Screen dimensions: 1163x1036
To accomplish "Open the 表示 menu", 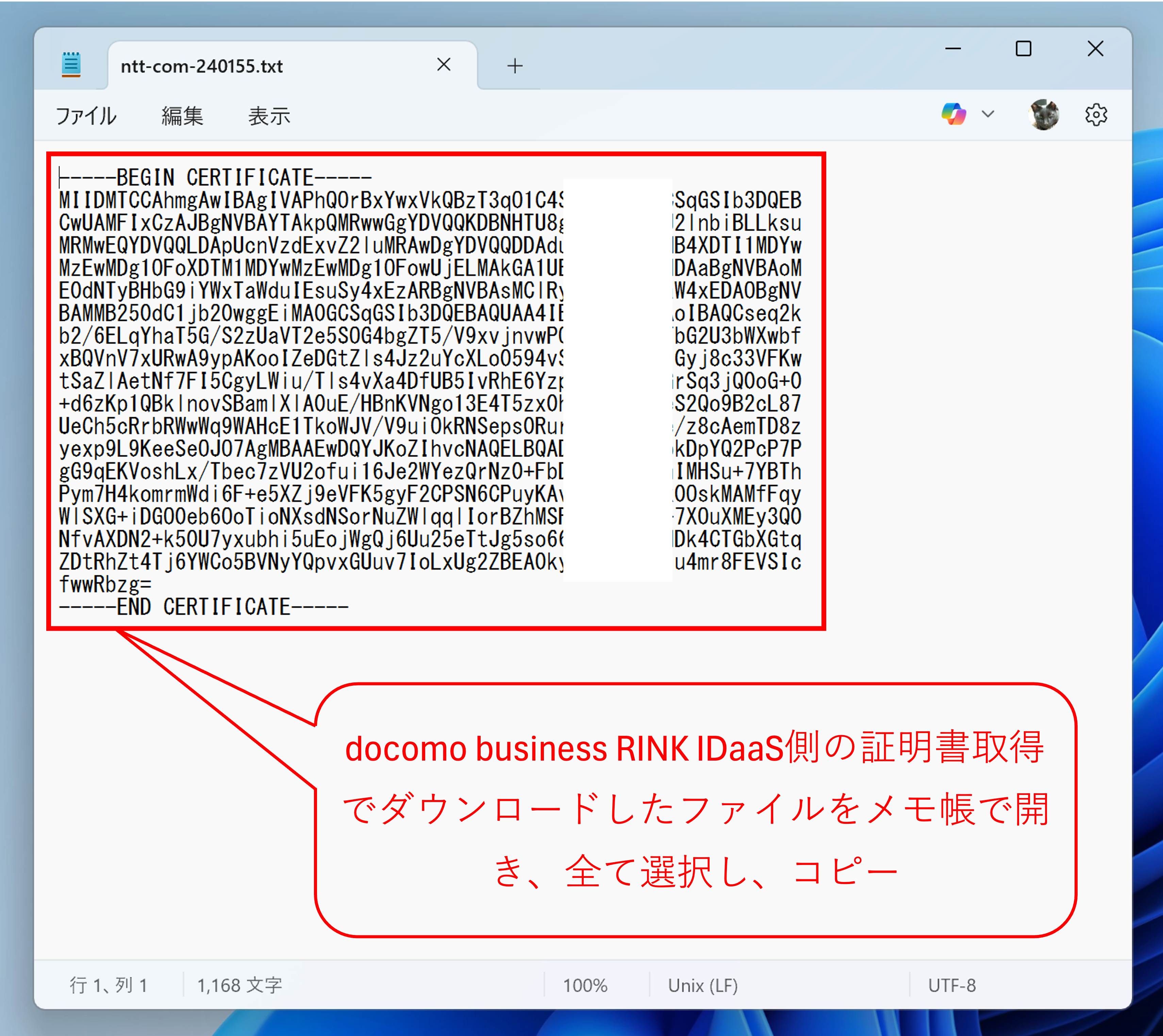I will coord(269,116).
